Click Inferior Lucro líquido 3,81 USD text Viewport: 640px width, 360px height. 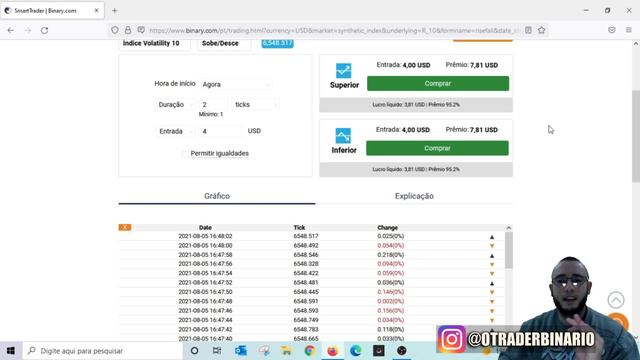pyautogui.click(x=399, y=169)
